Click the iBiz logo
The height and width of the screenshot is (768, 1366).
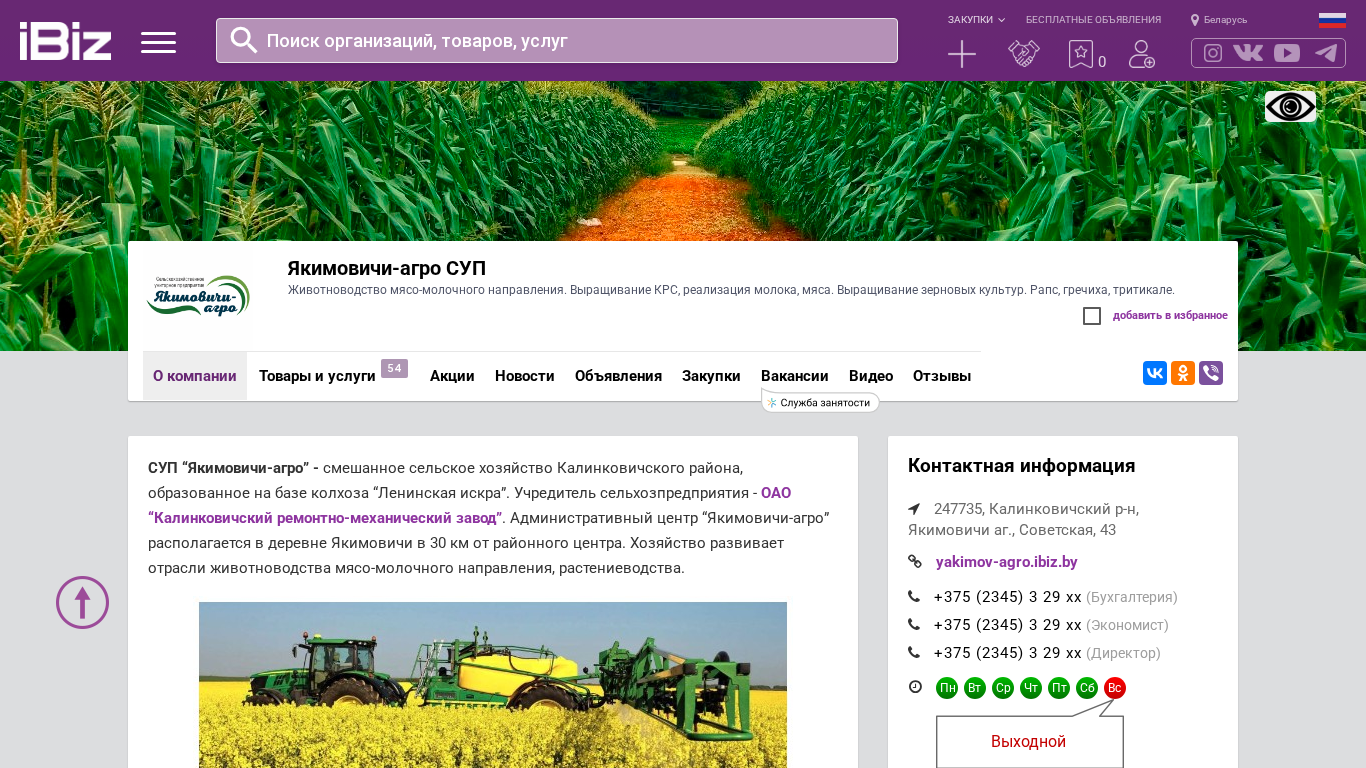(65, 41)
